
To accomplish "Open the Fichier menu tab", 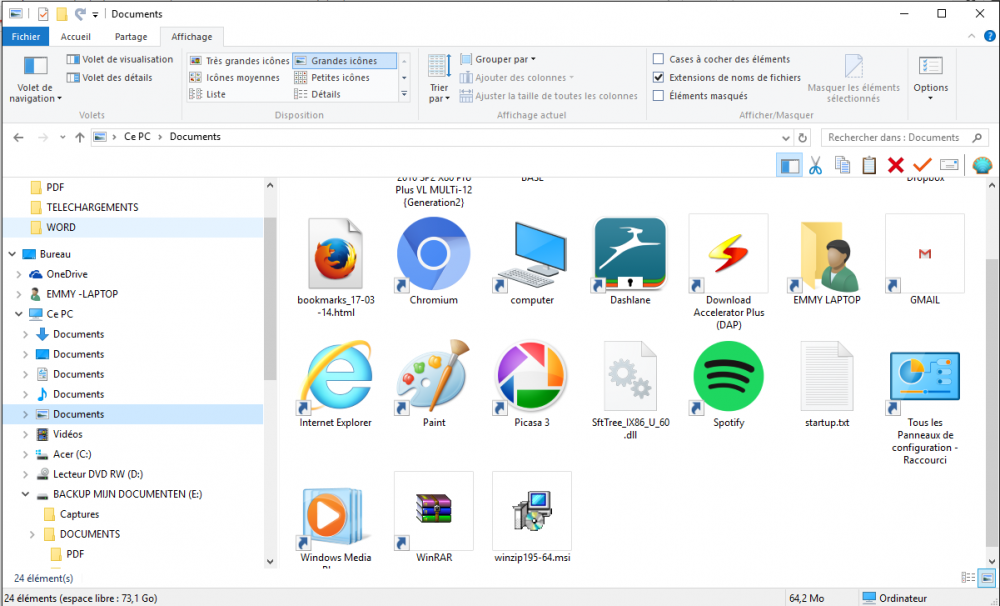I will click(26, 36).
